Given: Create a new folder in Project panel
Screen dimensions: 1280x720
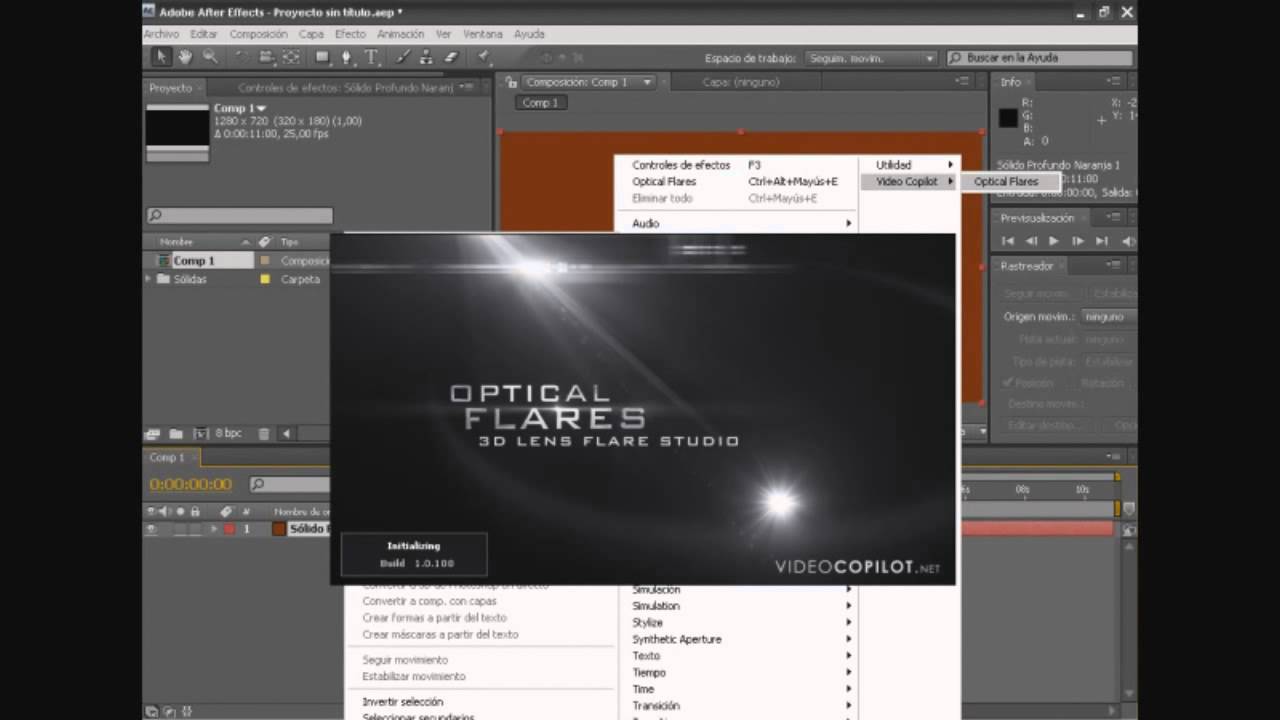Looking at the screenshot, I should coord(176,434).
